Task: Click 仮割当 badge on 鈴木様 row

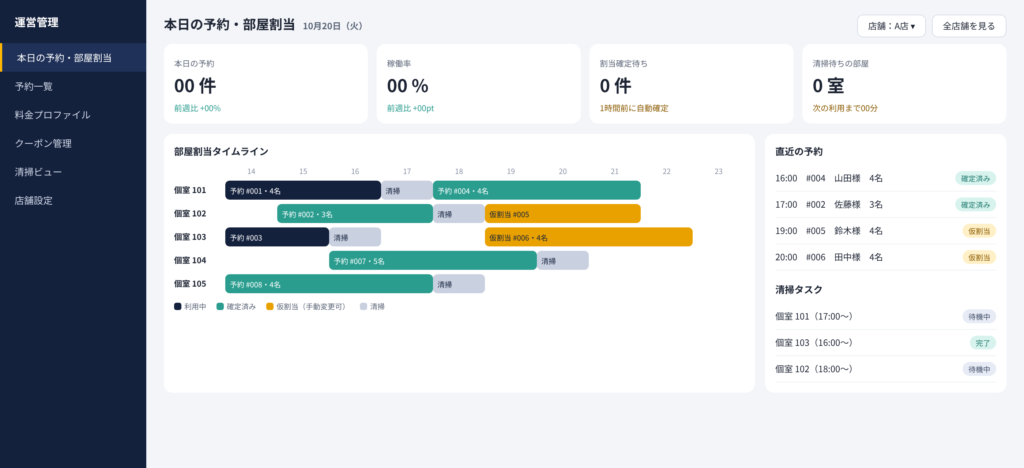Action: click(x=980, y=230)
